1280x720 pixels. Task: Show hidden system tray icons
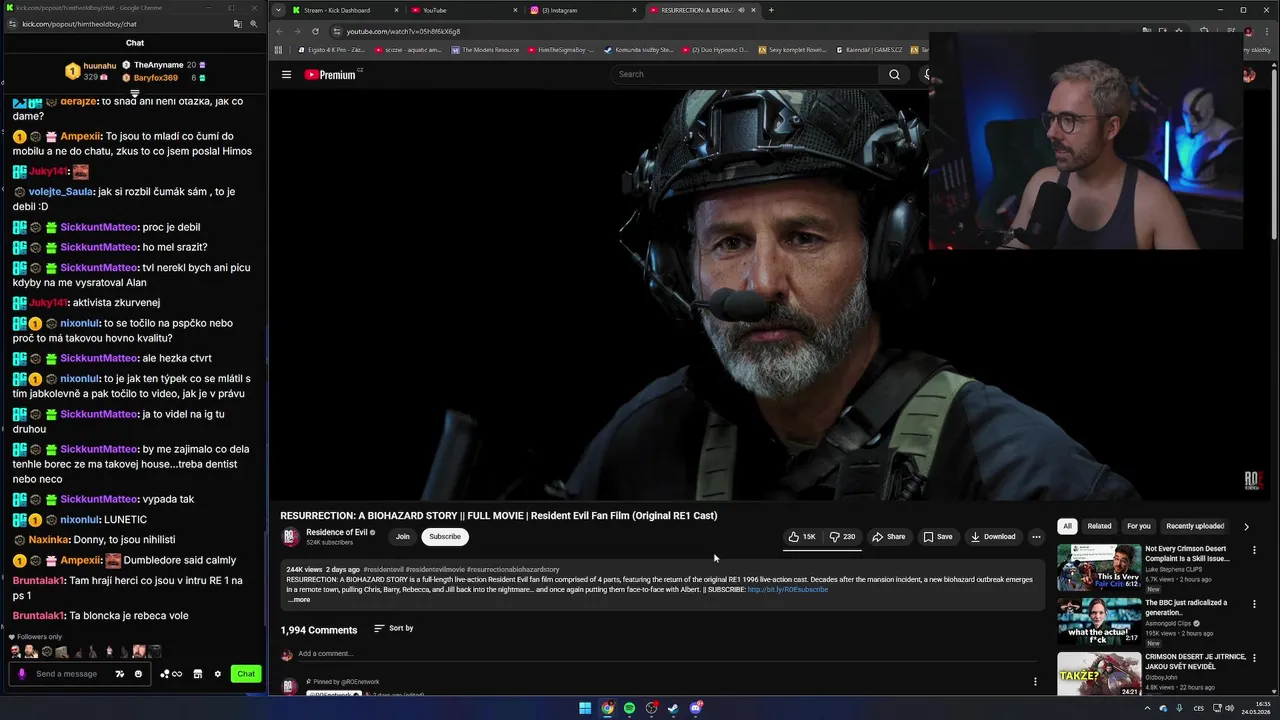click(x=1147, y=708)
